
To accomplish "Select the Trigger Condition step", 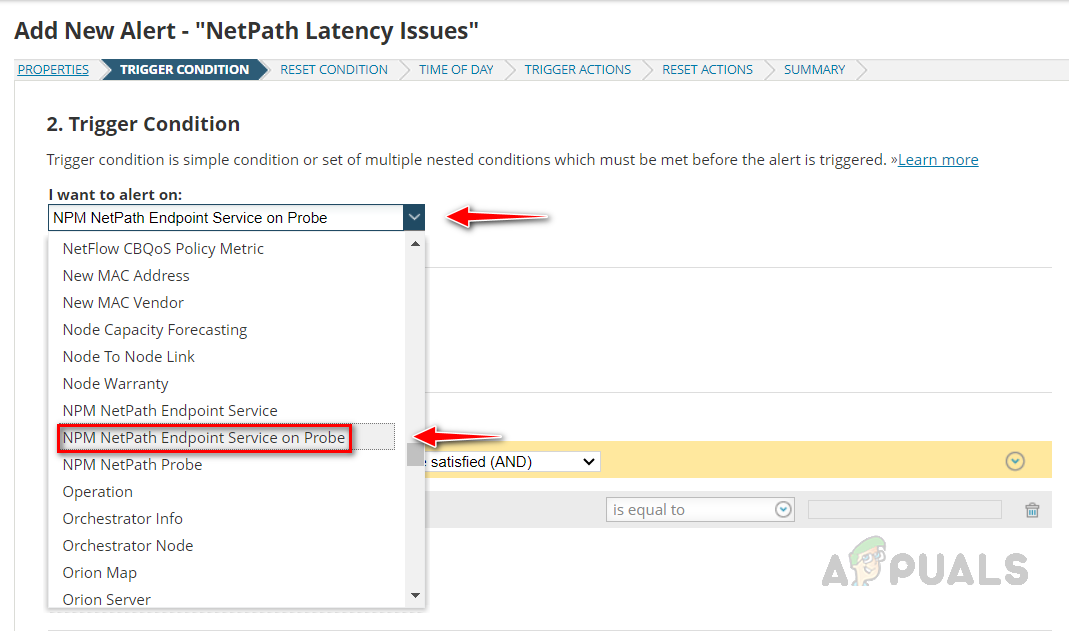I will pyautogui.click(x=184, y=70).
